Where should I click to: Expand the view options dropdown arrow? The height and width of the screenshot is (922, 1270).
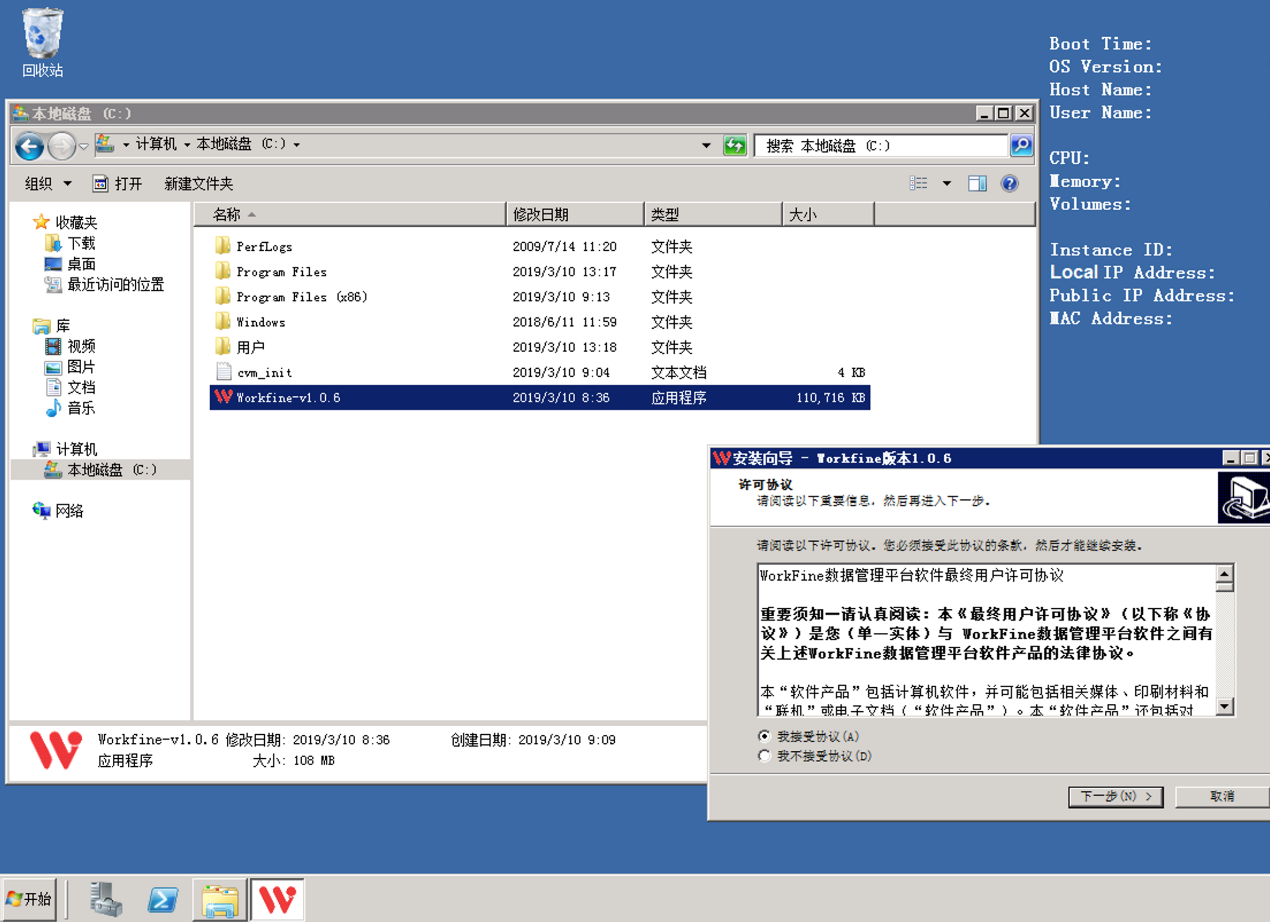tap(946, 183)
